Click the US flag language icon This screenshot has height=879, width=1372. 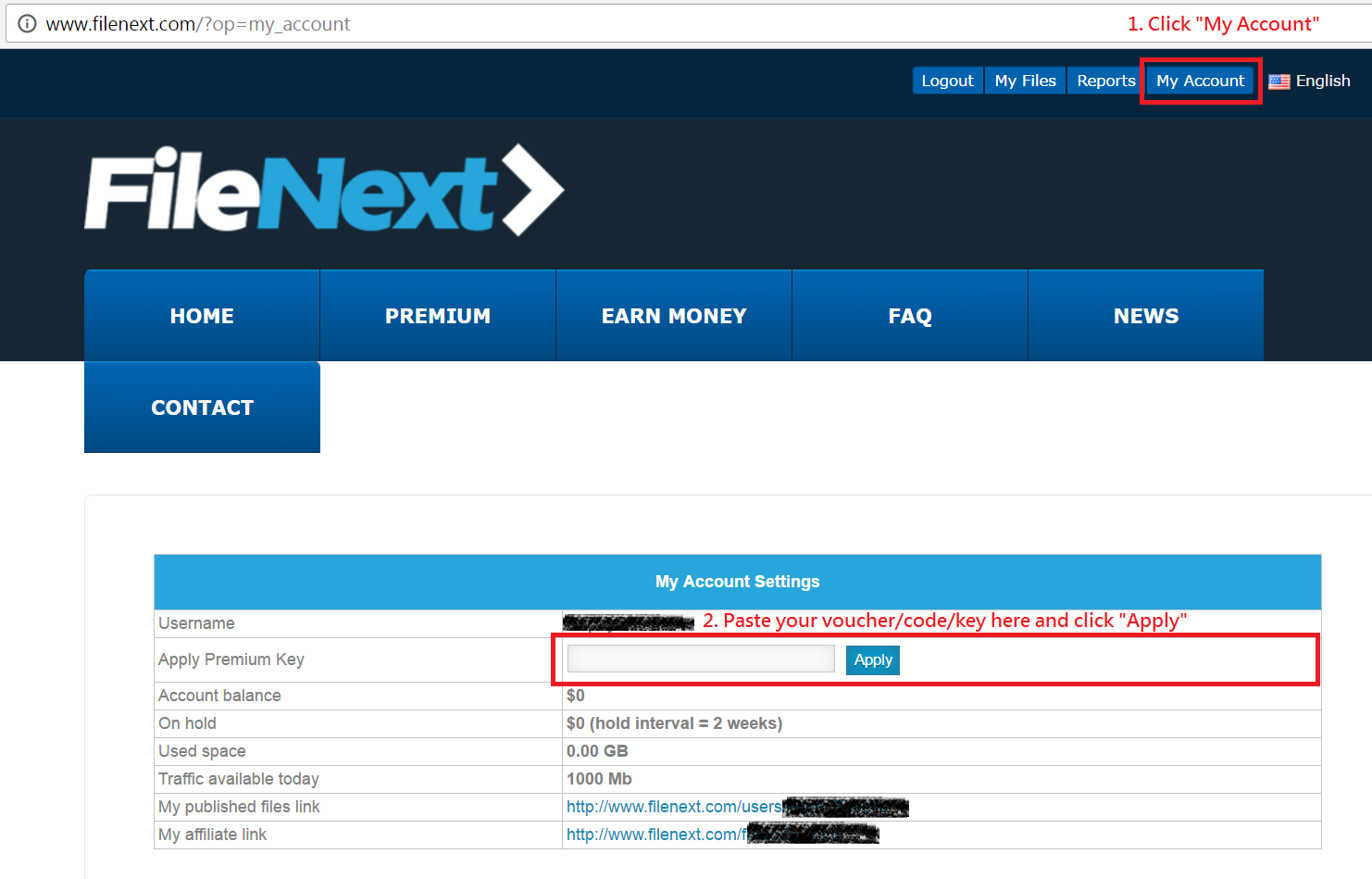1278,82
